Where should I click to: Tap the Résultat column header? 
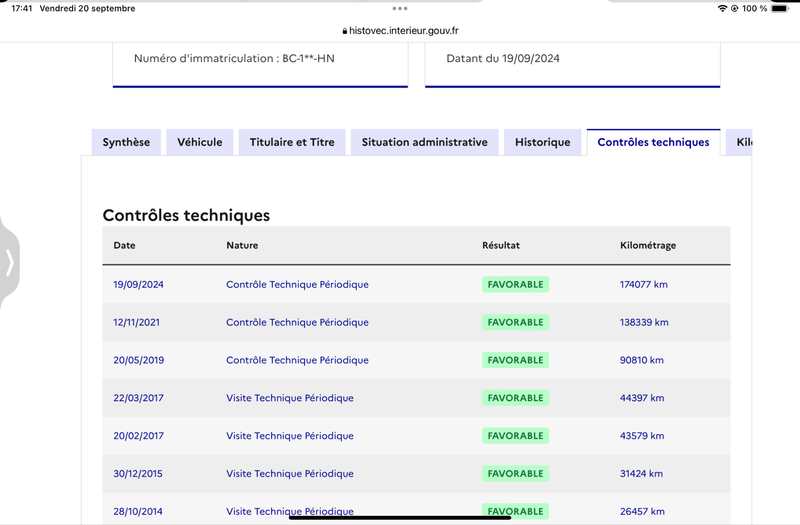pyautogui.click(x=501, y=245)
